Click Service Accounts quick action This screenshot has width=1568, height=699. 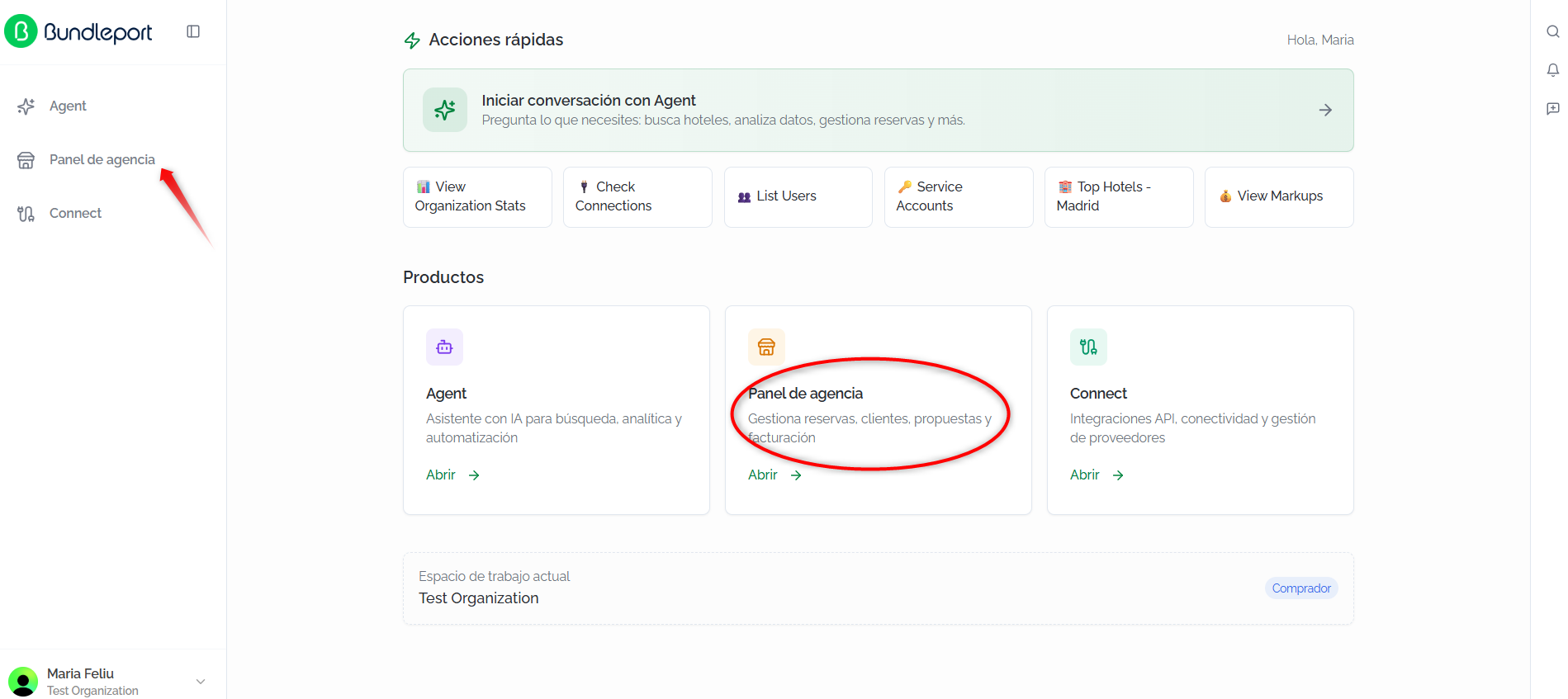click(x=959, y=197)
